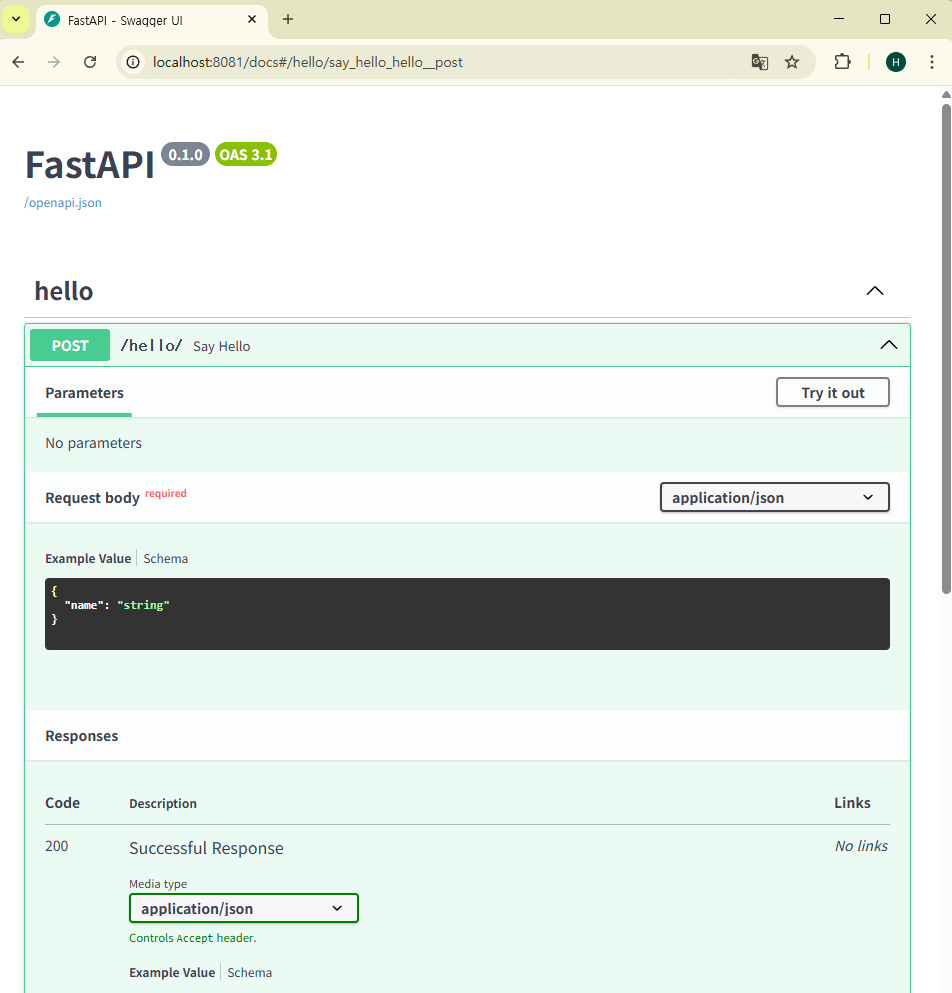Click the 0.1.0 version badge
The image size is (952, 993).
185,155
